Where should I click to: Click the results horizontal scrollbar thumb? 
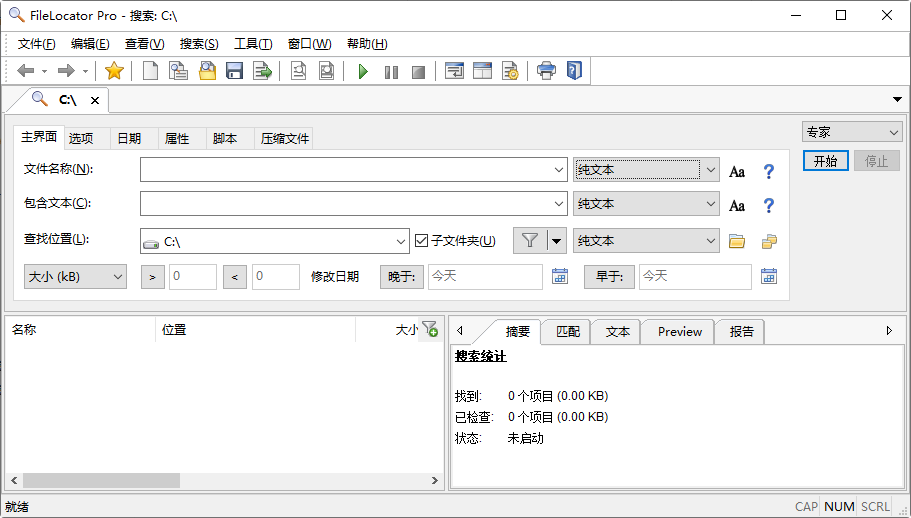(x=101, y=480)
